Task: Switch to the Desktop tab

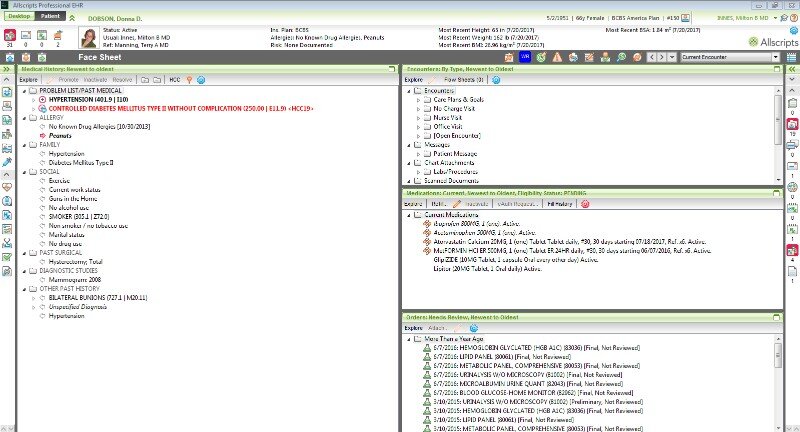Action: 19,18
